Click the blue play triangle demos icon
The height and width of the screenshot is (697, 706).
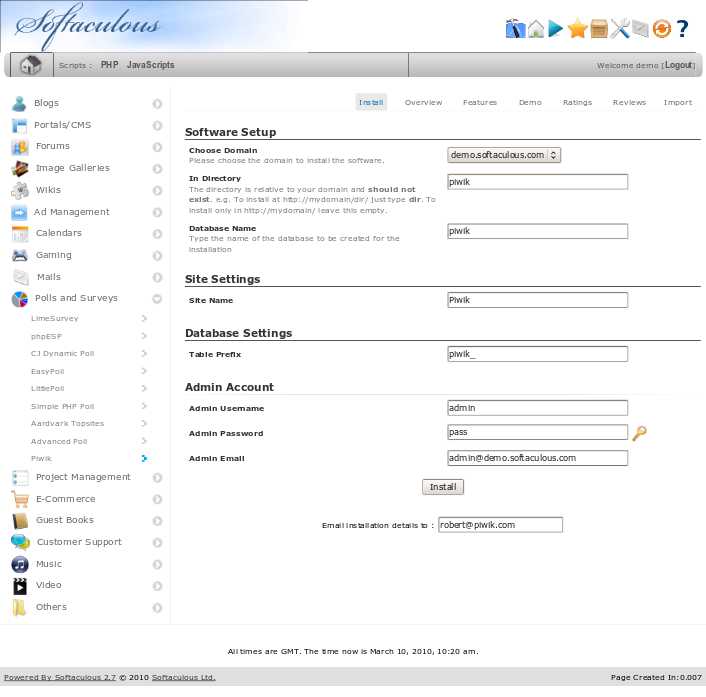tap(556, 29)
